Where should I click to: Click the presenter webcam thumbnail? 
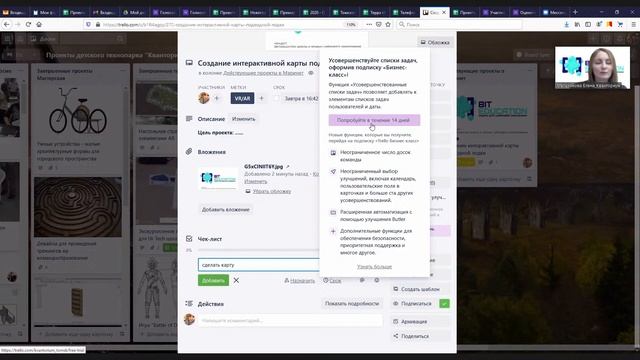pos(592,67)
